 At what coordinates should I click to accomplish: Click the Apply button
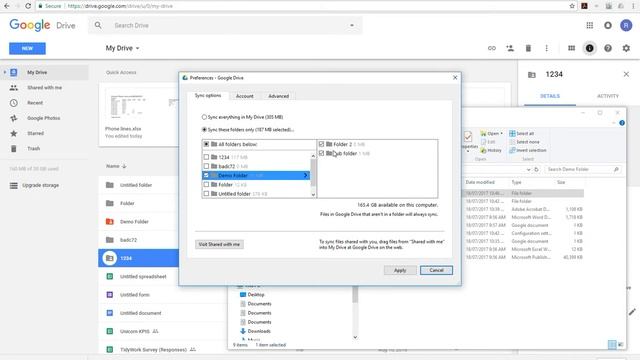point(400,270)
